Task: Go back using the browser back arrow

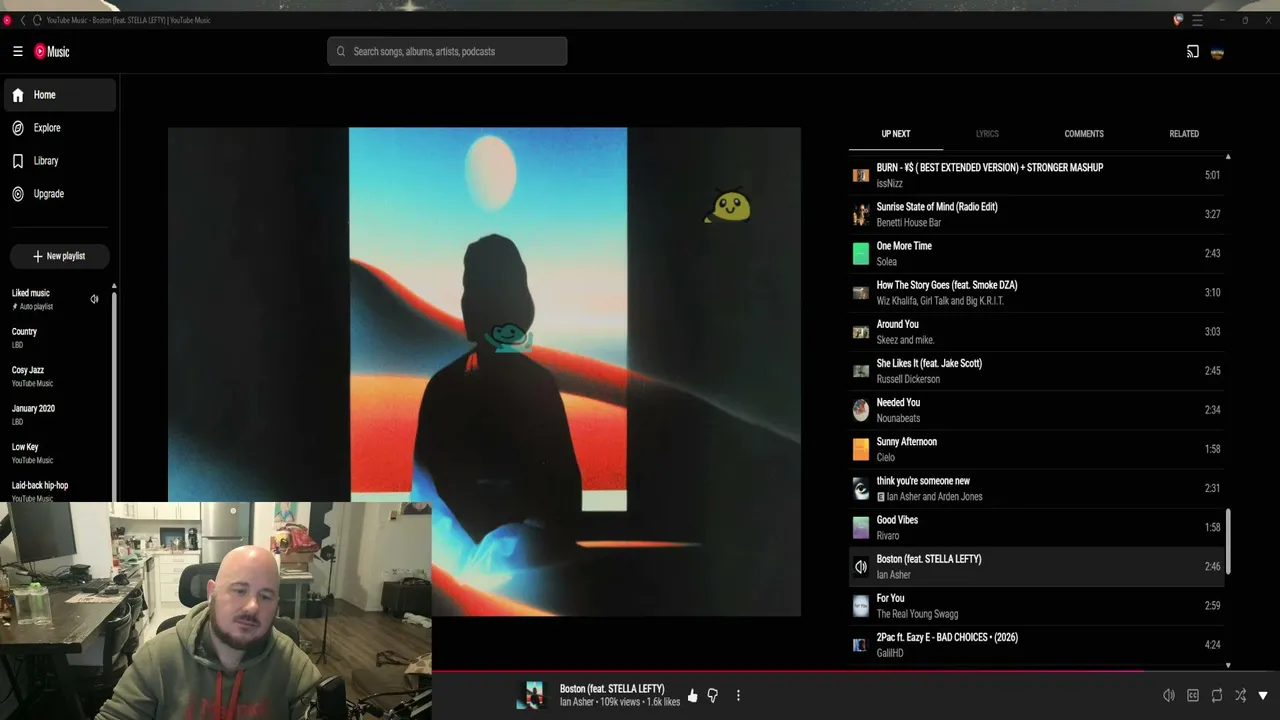Action: point(23,20)
